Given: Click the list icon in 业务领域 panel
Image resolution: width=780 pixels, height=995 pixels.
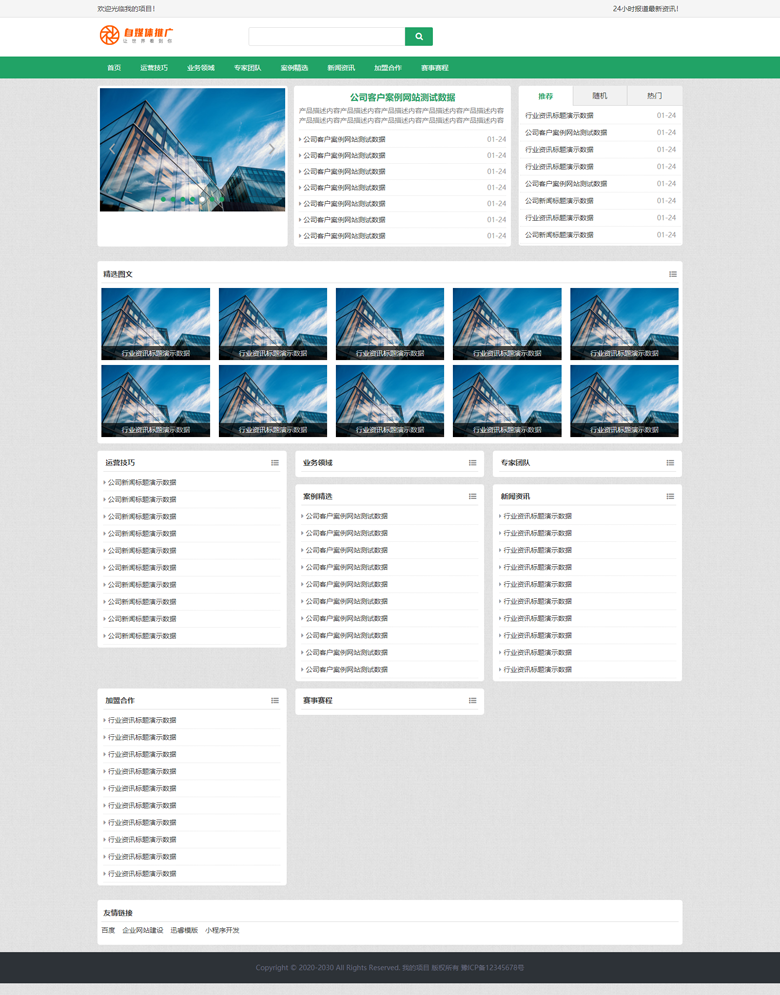Looking at the screenshot, I should (x=472, y=463).
